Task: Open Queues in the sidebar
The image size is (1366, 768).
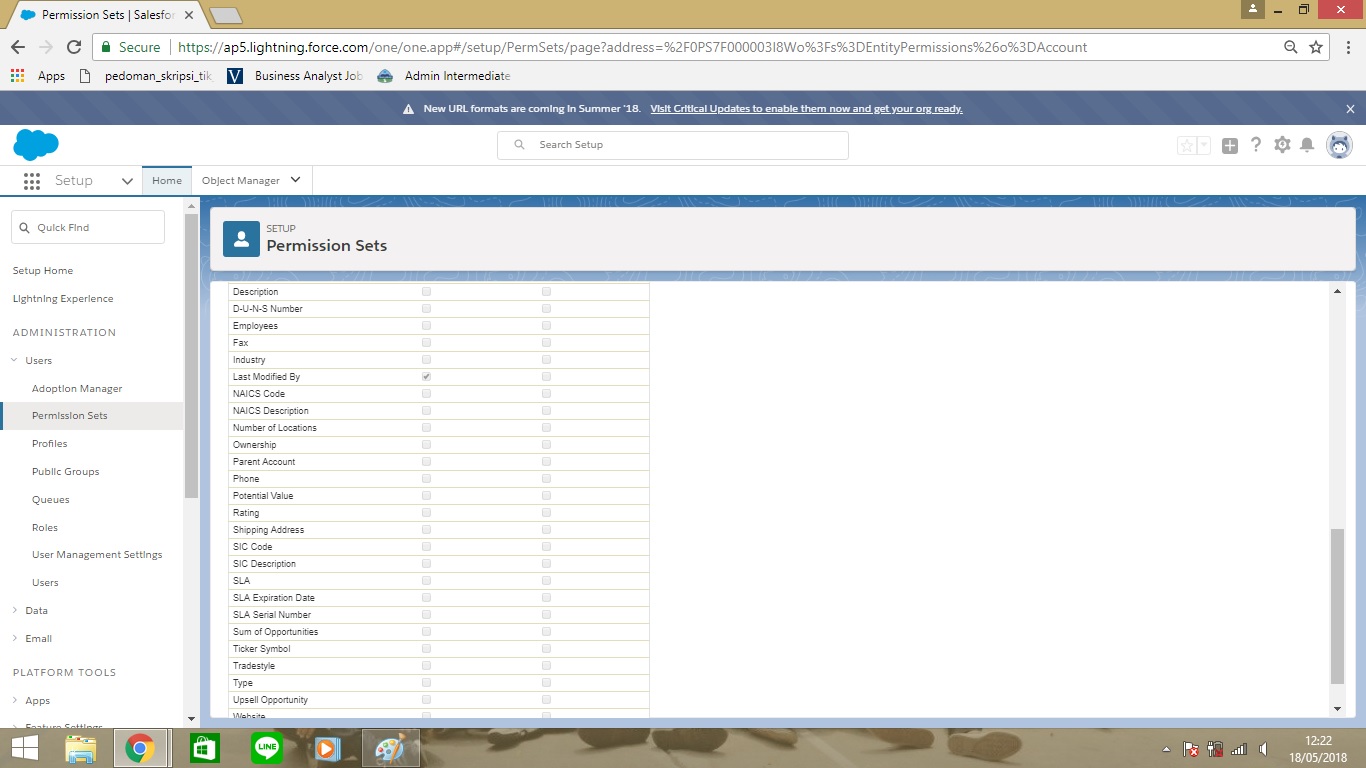Action: point(51,500)
